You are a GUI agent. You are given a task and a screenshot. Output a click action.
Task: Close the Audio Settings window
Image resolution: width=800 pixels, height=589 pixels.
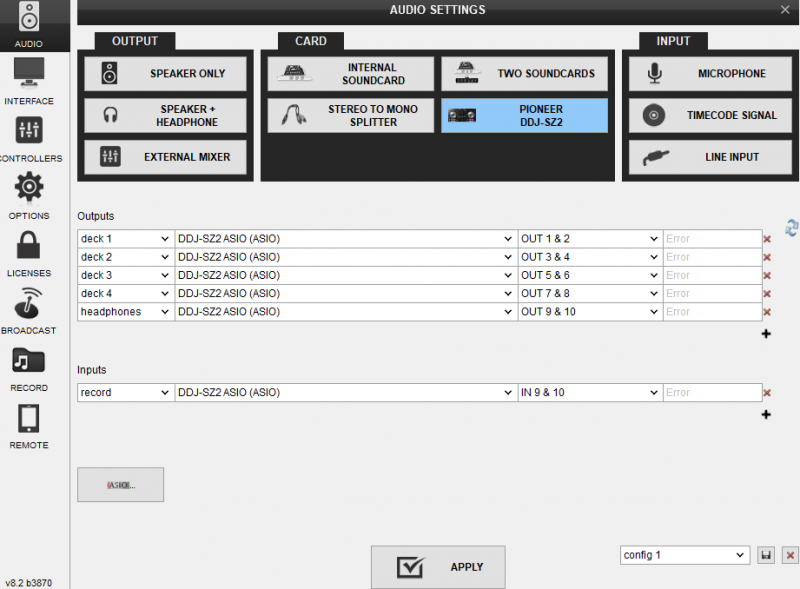(x=785, y=10)
